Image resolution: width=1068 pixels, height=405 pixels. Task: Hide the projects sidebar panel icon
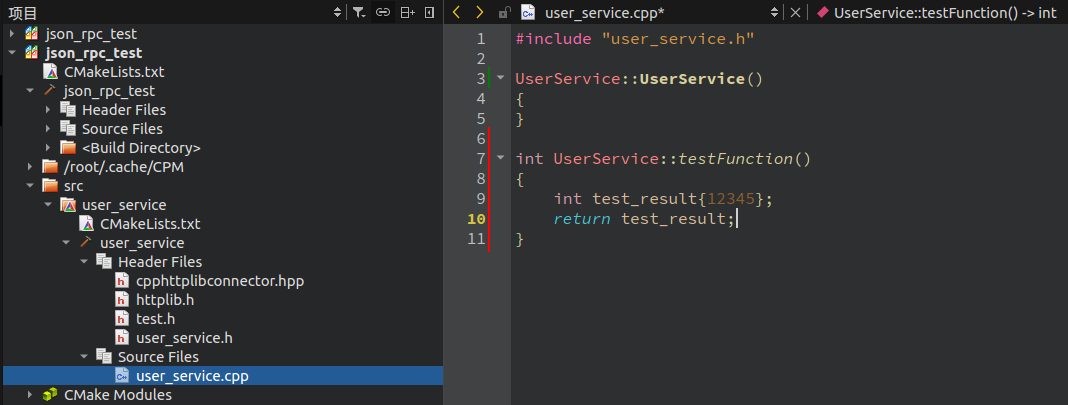tap(429, 12)
